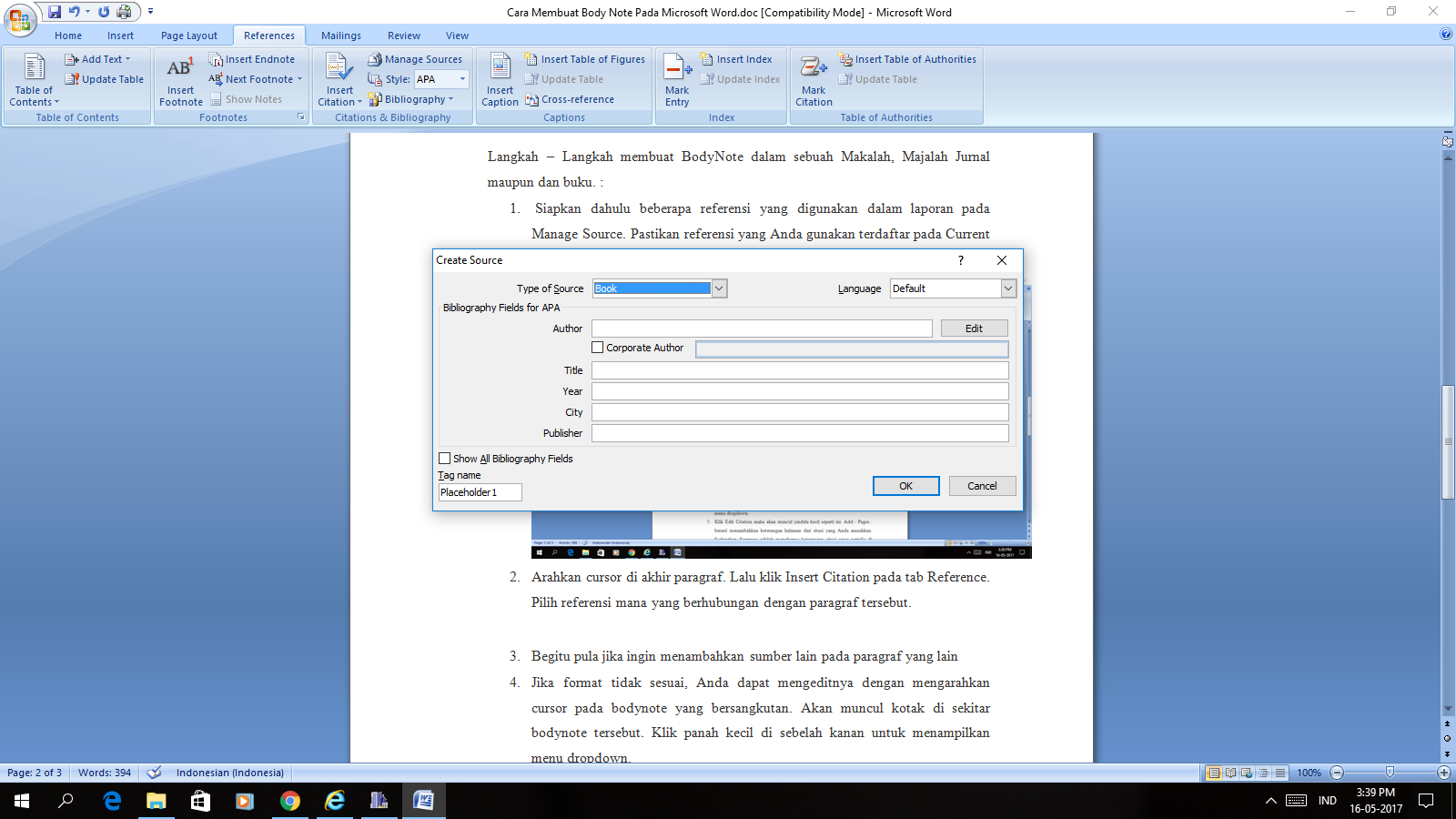Open Windows Start menu
This screenshot has height=819, width=1456.
[x=22, y=801]
